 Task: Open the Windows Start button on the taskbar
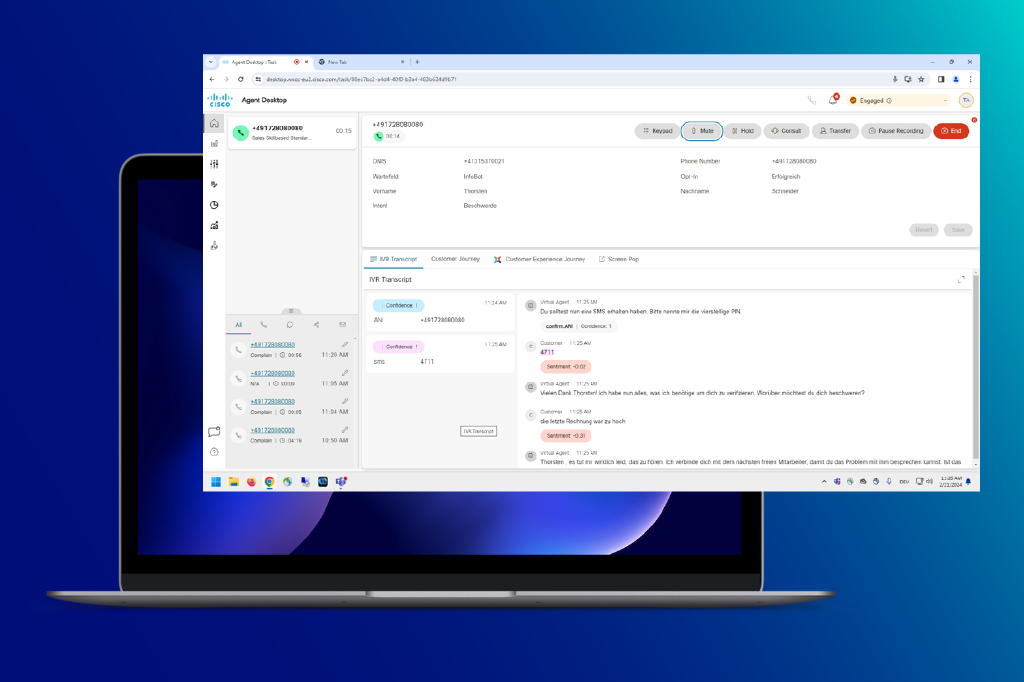pos(216,482)
